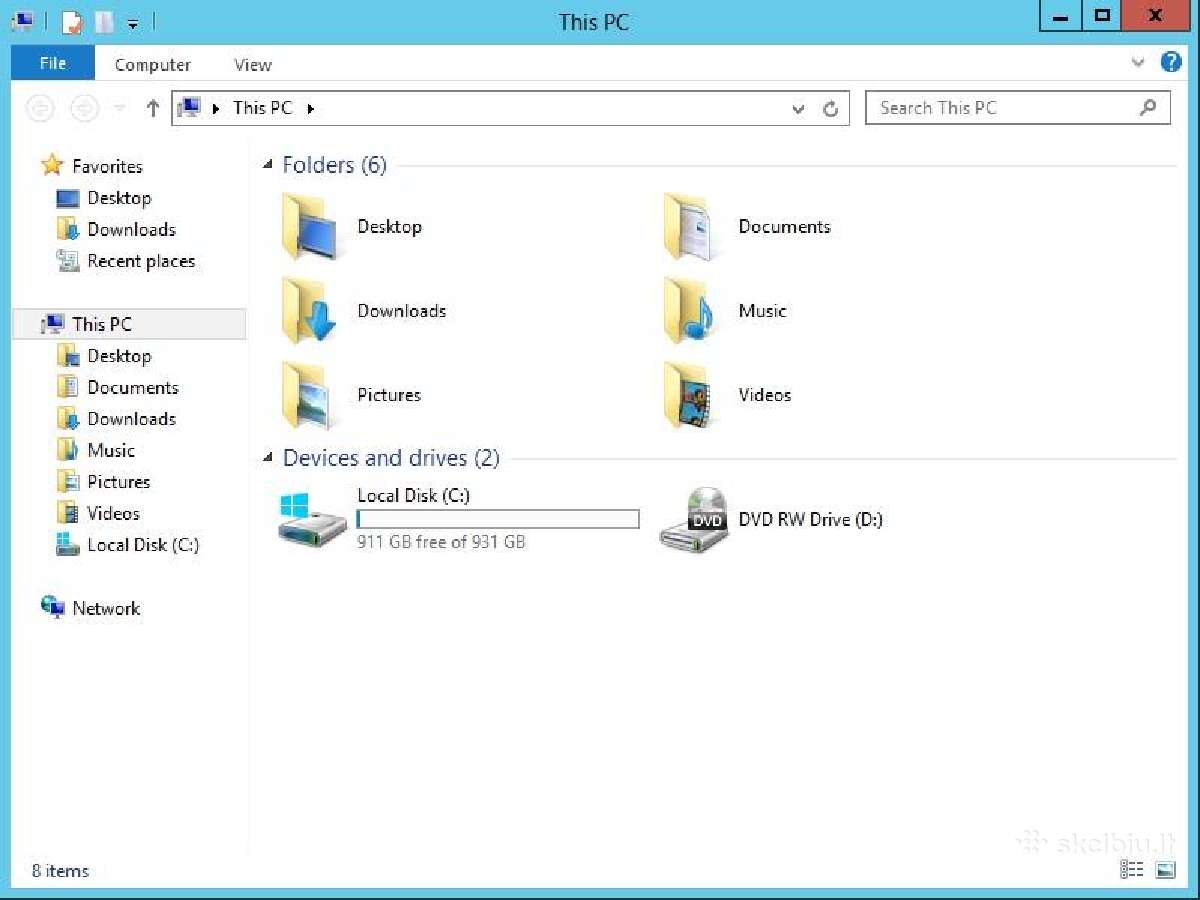Open Local Disk (C:) in the navigation pane
1200x900 pixels.
(128, 545)
